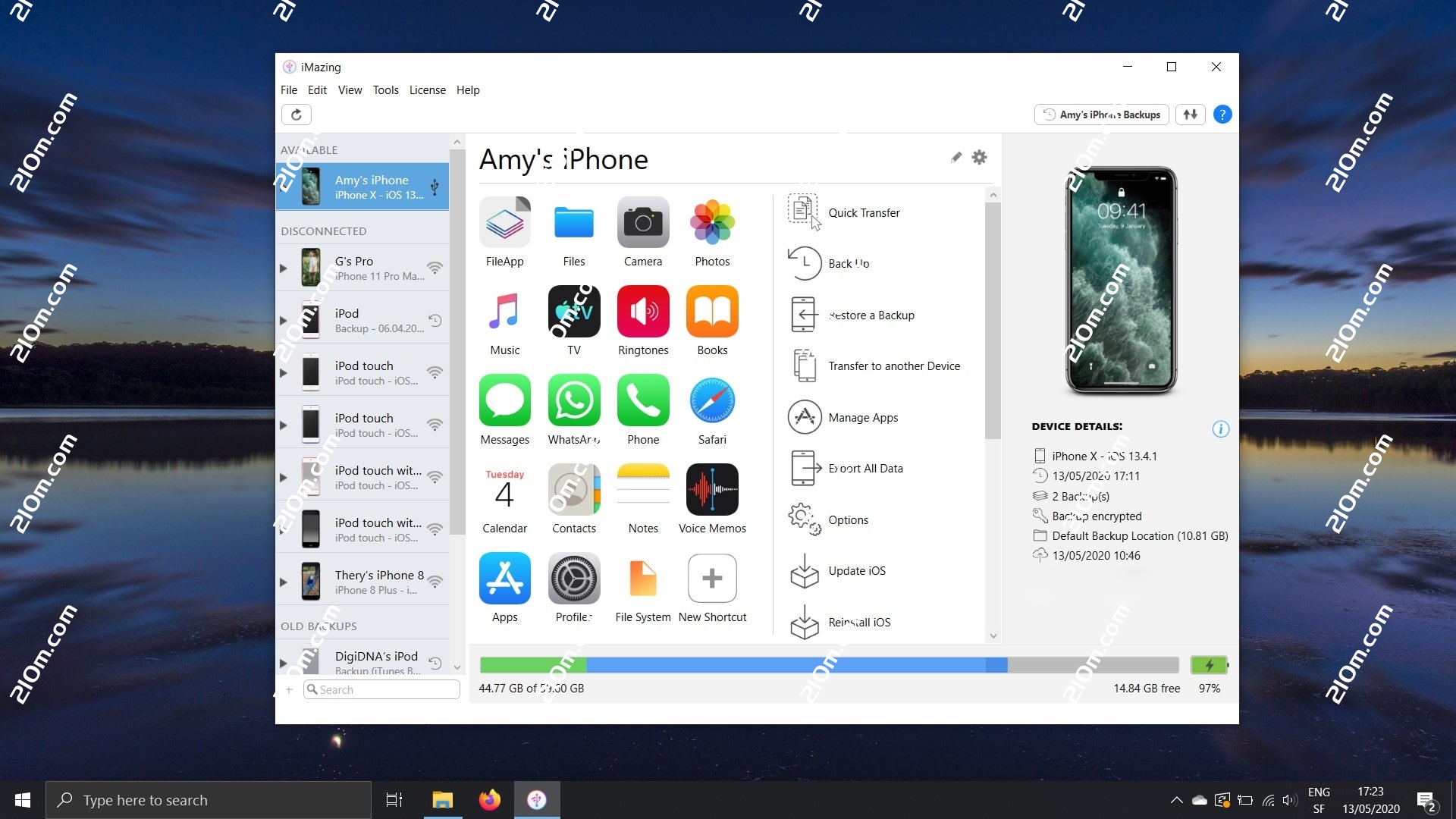Rename the device using the pencil icon
This screenshot has height=819, width=1456.
coord(955,158)
